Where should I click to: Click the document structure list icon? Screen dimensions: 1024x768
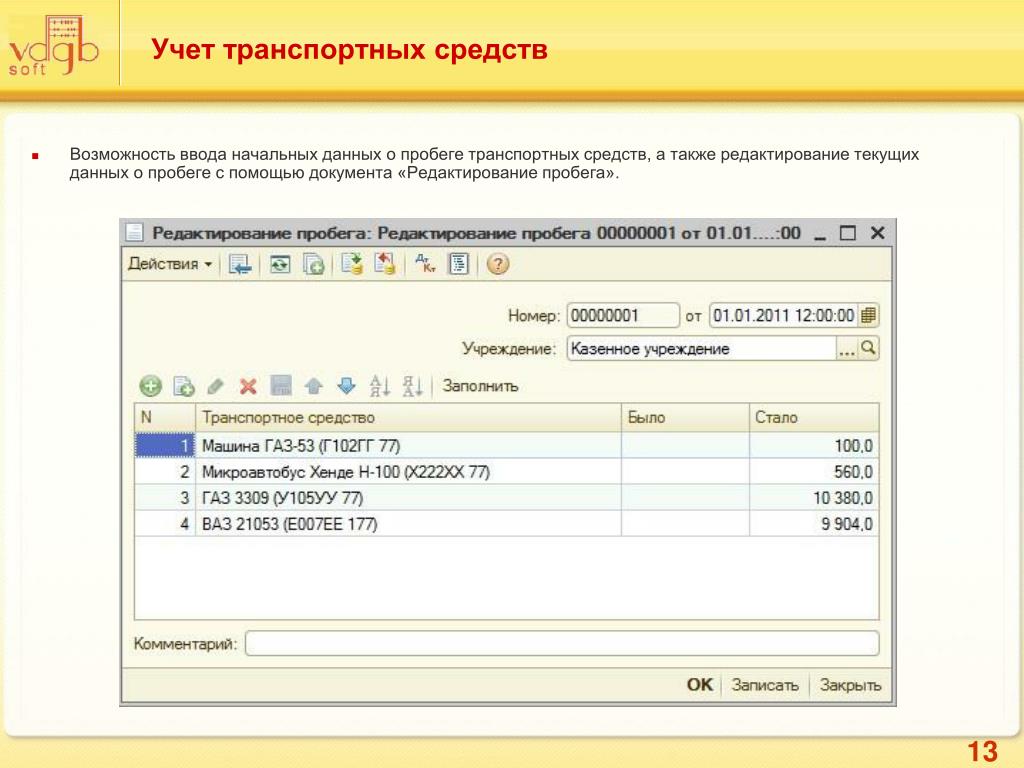(459, 264)
